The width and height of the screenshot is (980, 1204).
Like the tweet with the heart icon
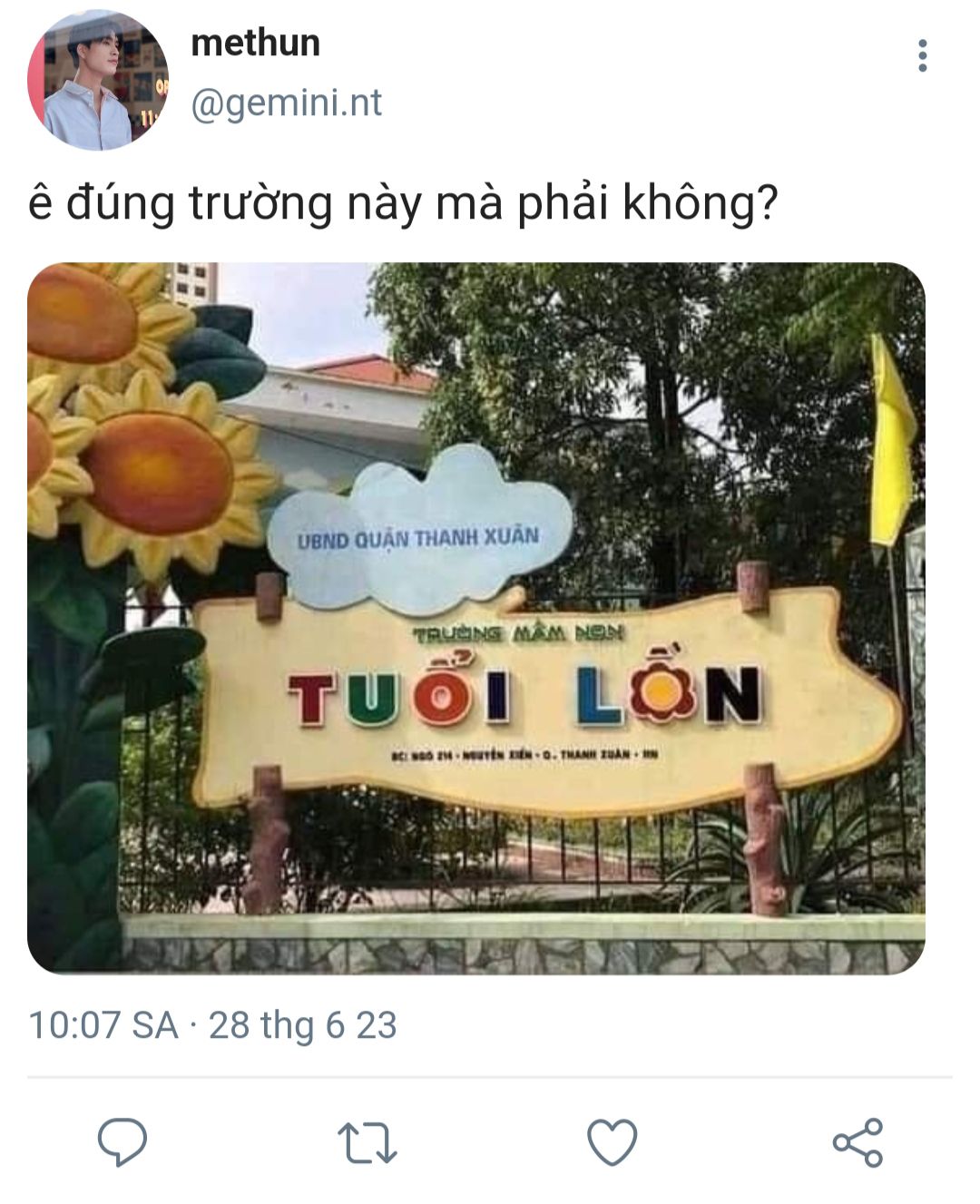point(612,1141)
